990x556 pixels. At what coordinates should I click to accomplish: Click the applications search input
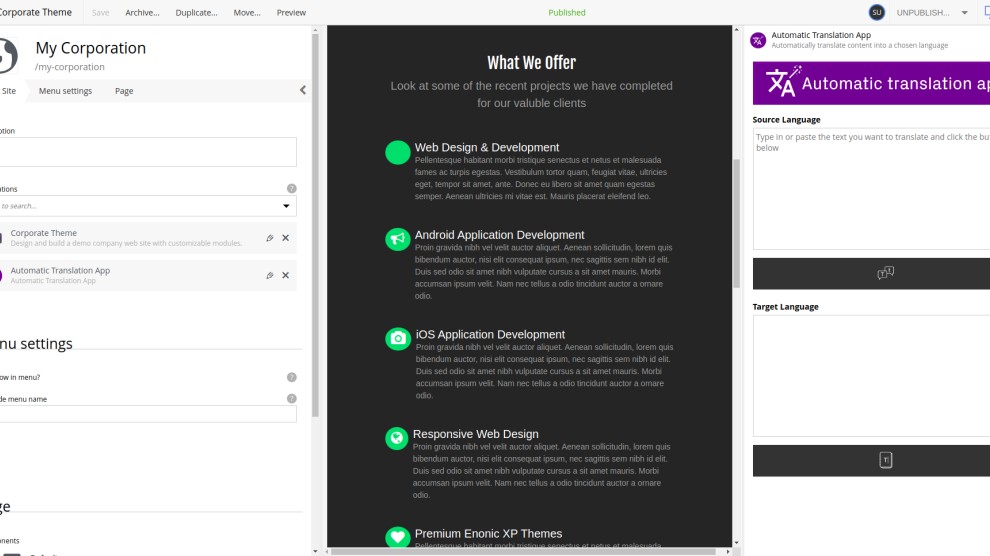click(x=139, y=206)
